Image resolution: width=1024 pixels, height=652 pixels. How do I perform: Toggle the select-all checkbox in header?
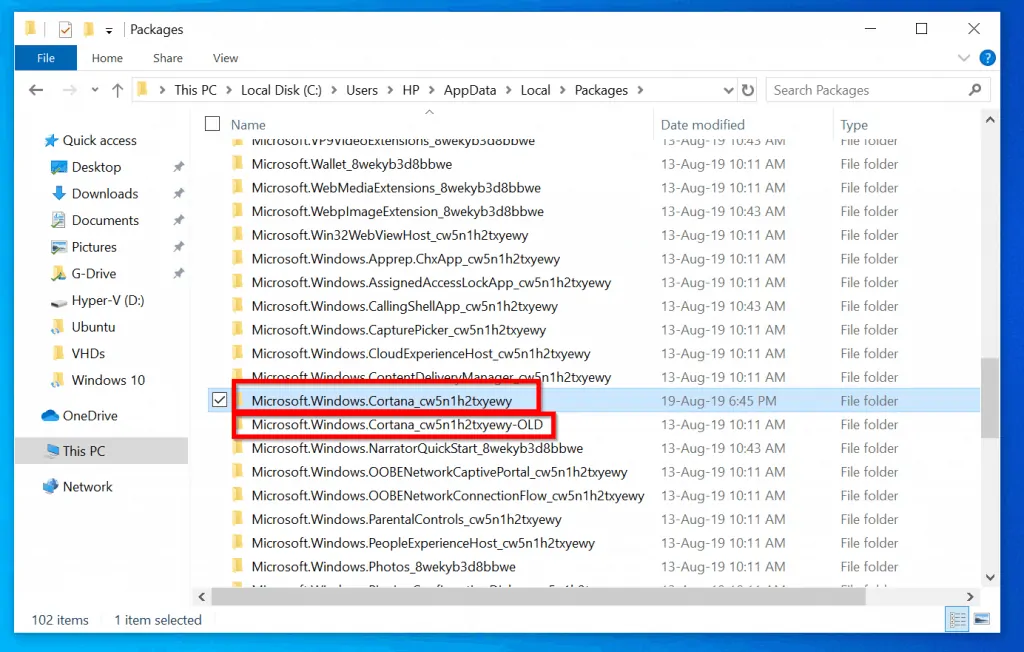point(212,124)
